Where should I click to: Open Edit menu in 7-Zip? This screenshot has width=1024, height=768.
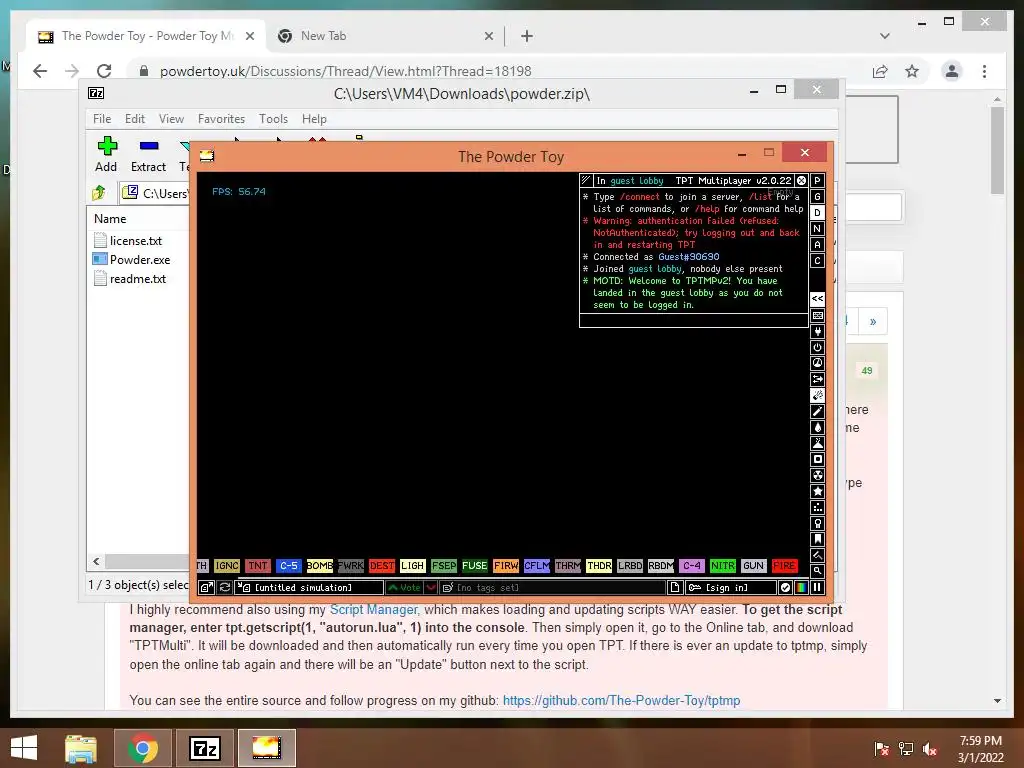[x=135, y=119]
